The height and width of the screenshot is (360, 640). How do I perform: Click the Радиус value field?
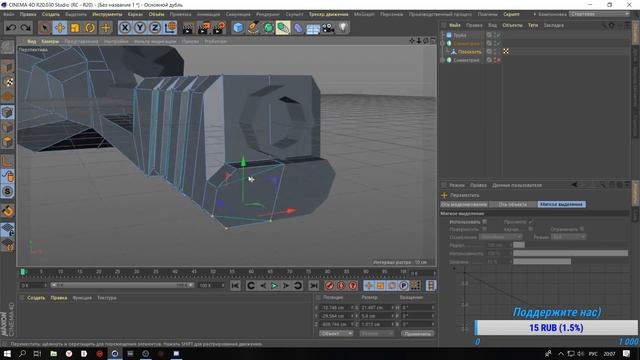[498, 245]
